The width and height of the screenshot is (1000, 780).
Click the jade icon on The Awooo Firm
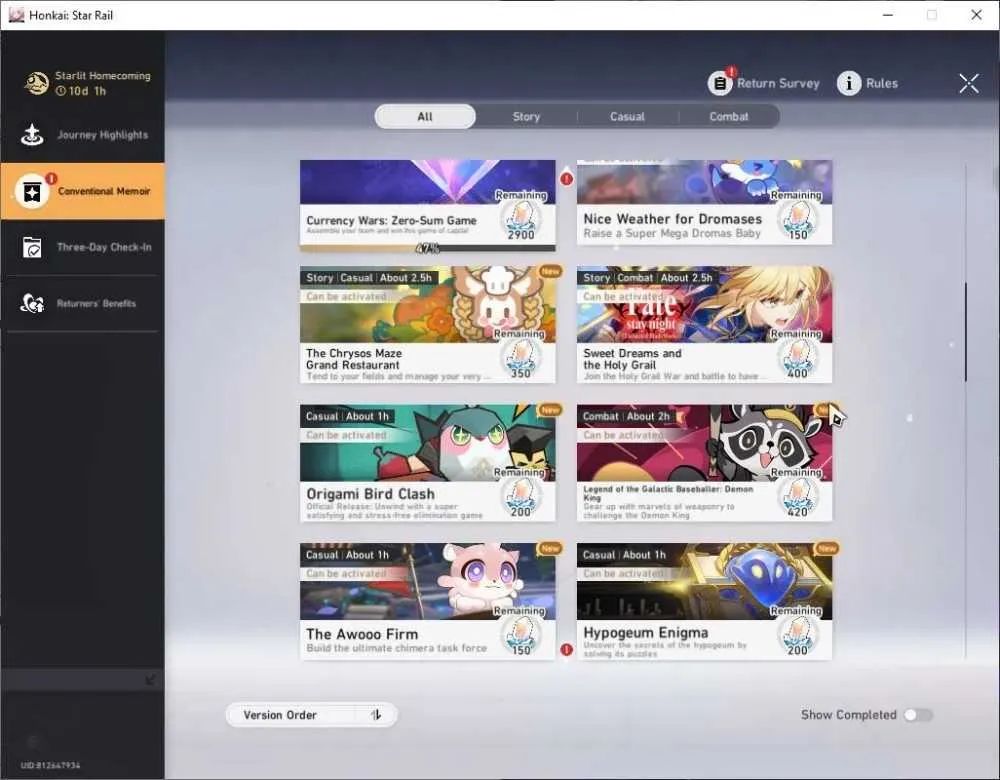(521, 636)
